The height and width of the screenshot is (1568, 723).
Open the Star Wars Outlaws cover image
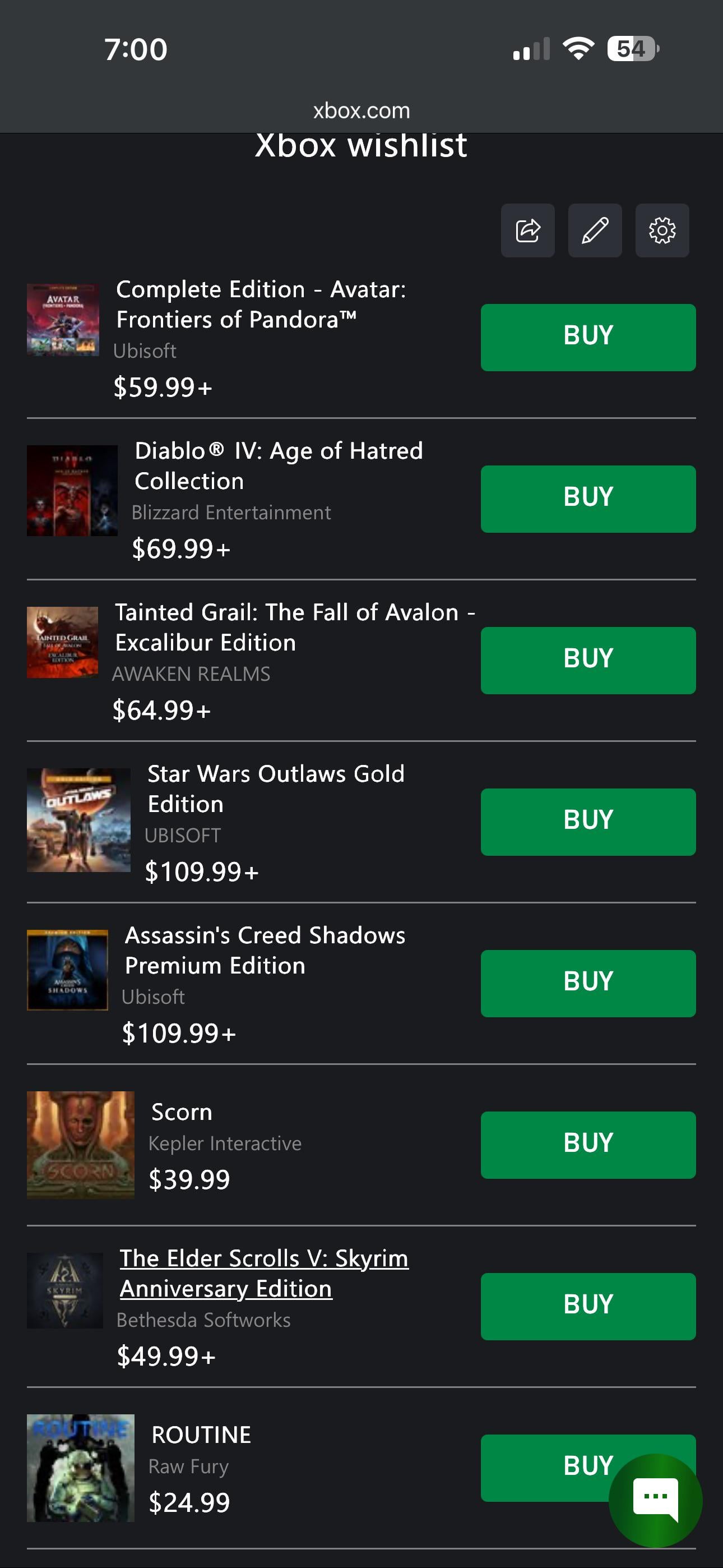(x=78, y=819)
